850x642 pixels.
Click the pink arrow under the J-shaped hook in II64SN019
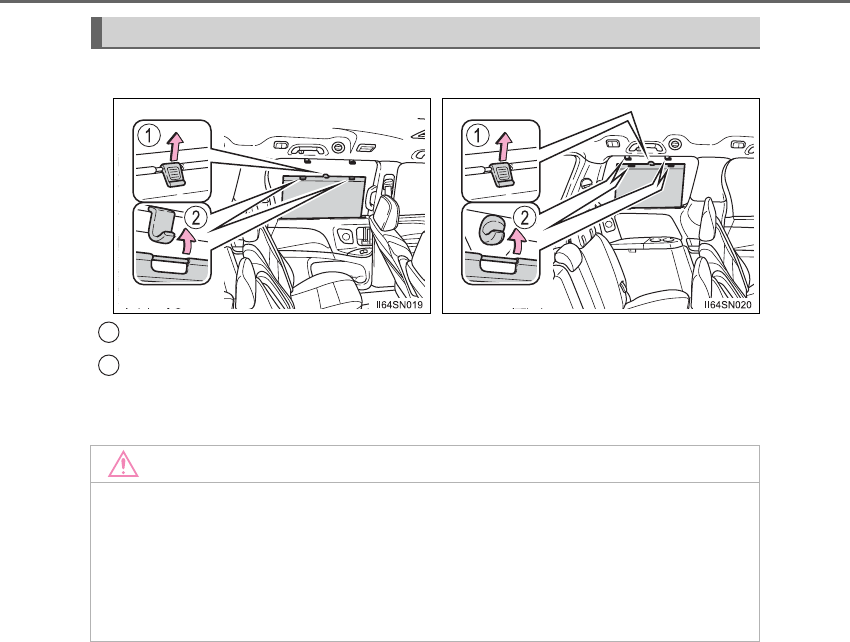pos(186,241)
